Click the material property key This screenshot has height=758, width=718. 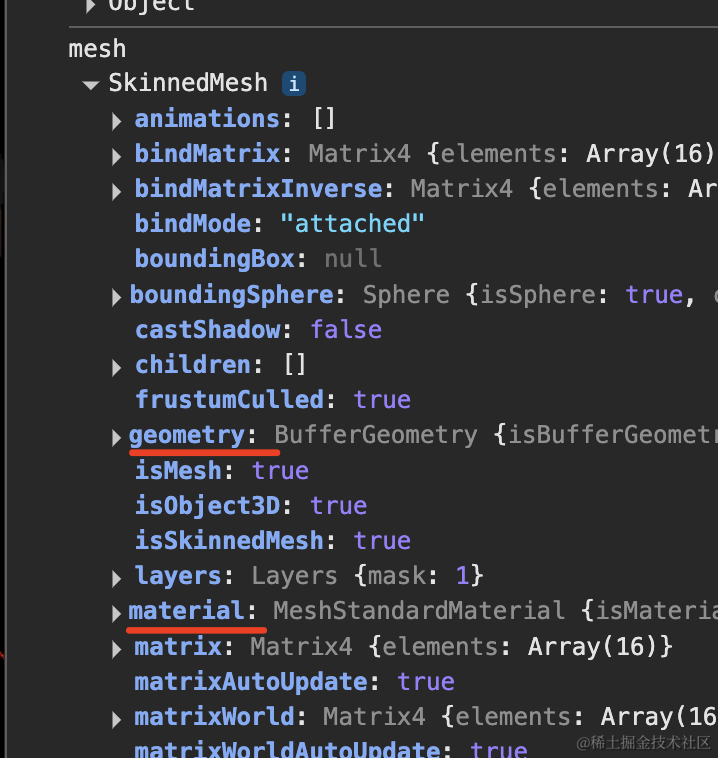click(x=186, y=611)
